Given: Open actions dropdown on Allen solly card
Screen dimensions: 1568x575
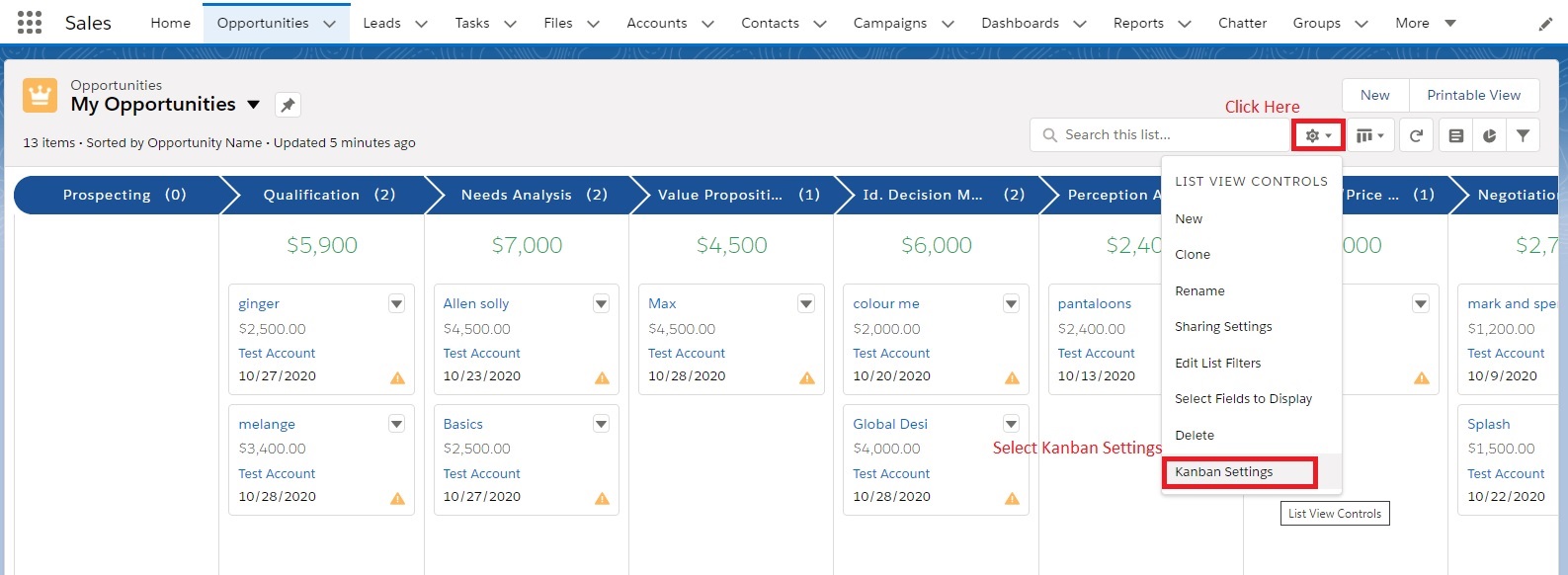Looking at the screenshot, I should [x=601, y=303].
